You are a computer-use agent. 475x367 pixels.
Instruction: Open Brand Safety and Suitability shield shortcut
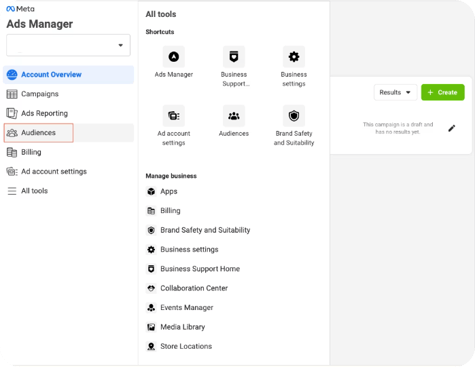[x=294, y=116]
